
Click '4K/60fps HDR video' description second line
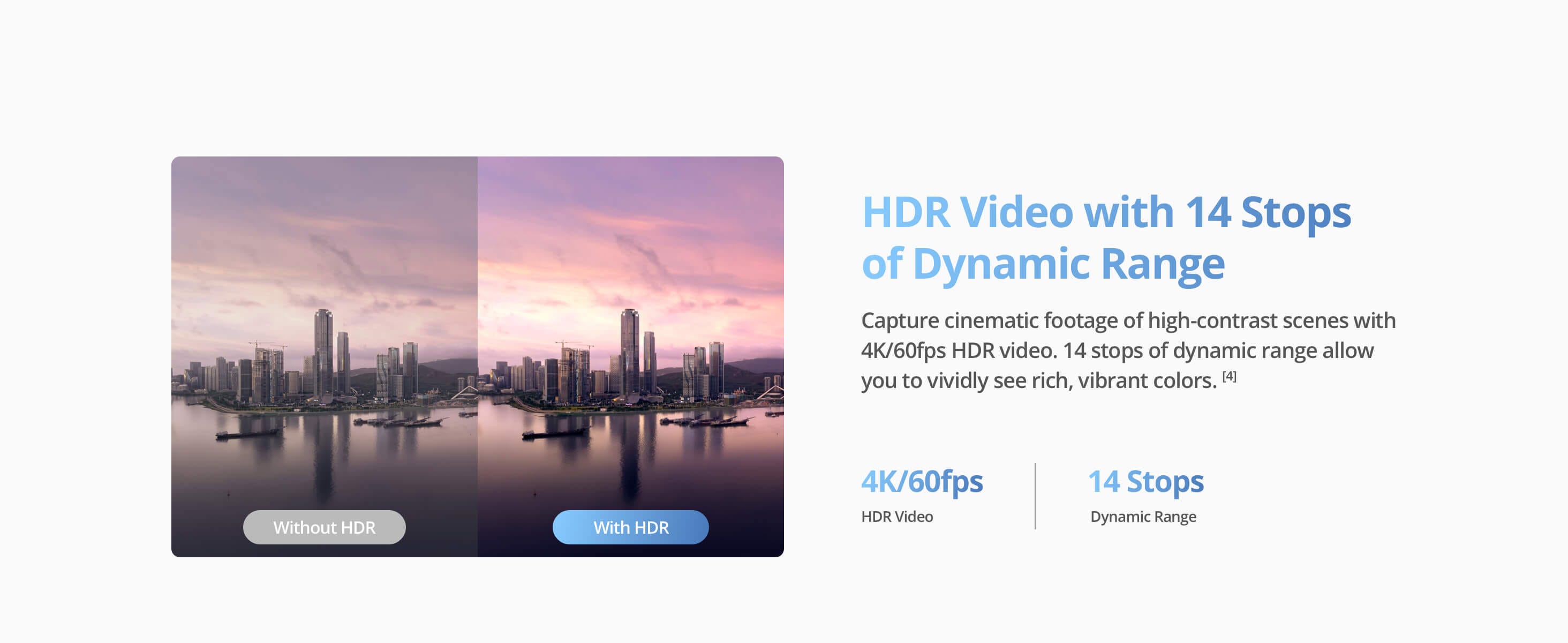[1117, 351]
